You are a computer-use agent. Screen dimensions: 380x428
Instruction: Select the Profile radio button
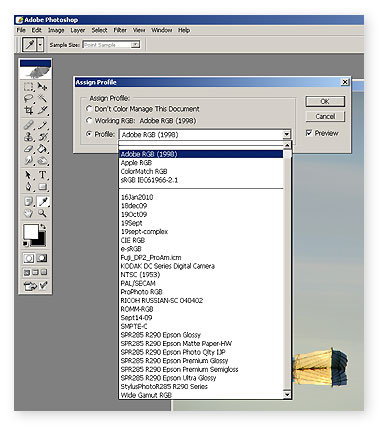(89, 134)
